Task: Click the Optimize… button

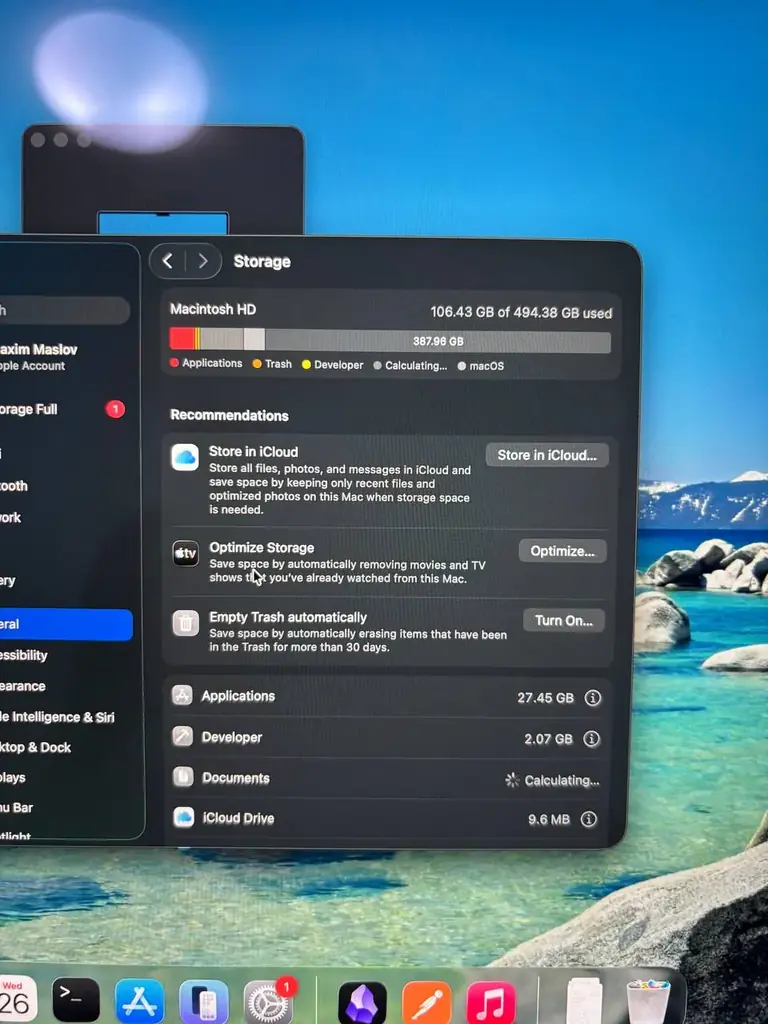Action: [562, 551]
